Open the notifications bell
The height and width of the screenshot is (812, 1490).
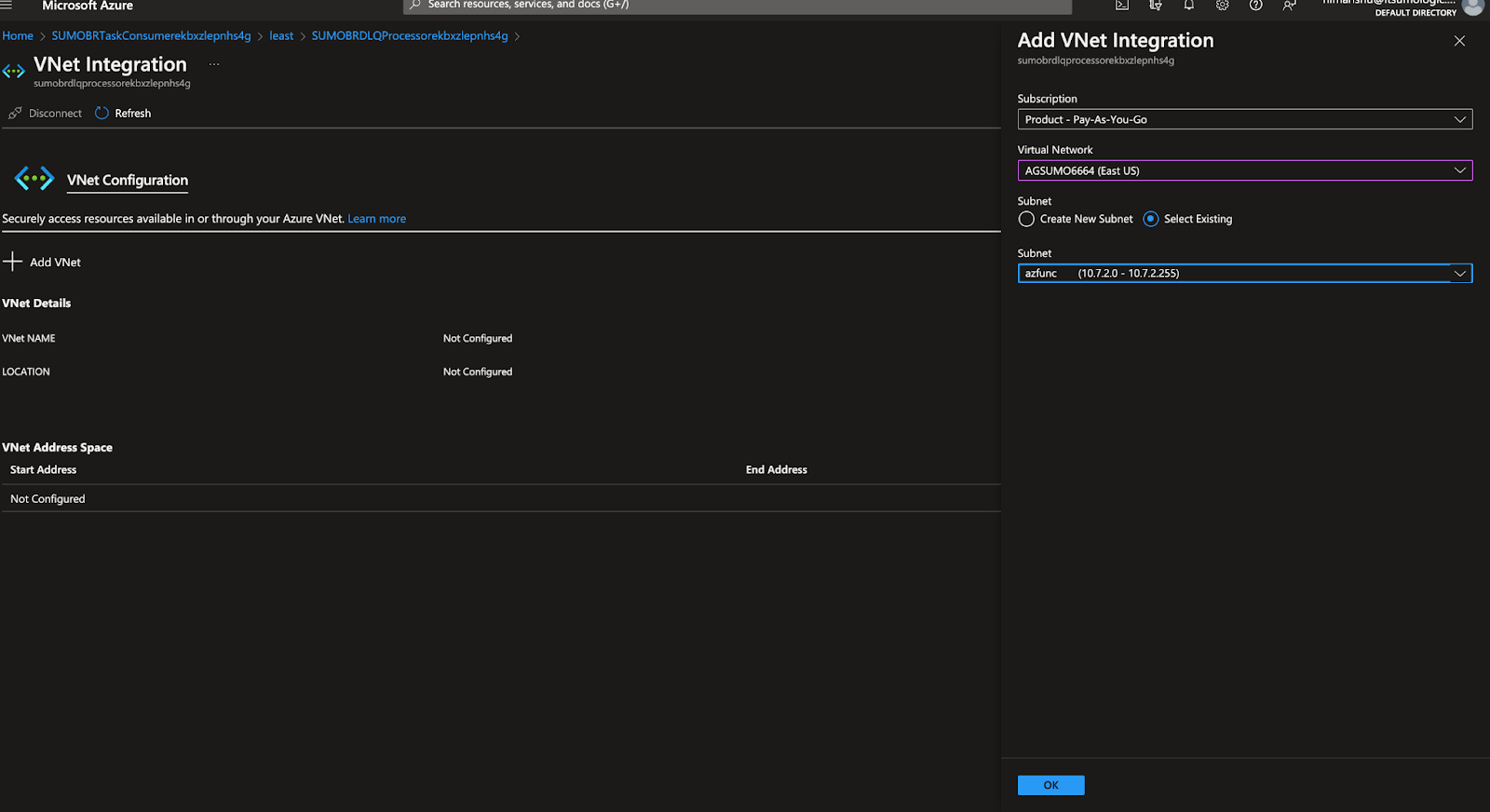pos(1189,6)
